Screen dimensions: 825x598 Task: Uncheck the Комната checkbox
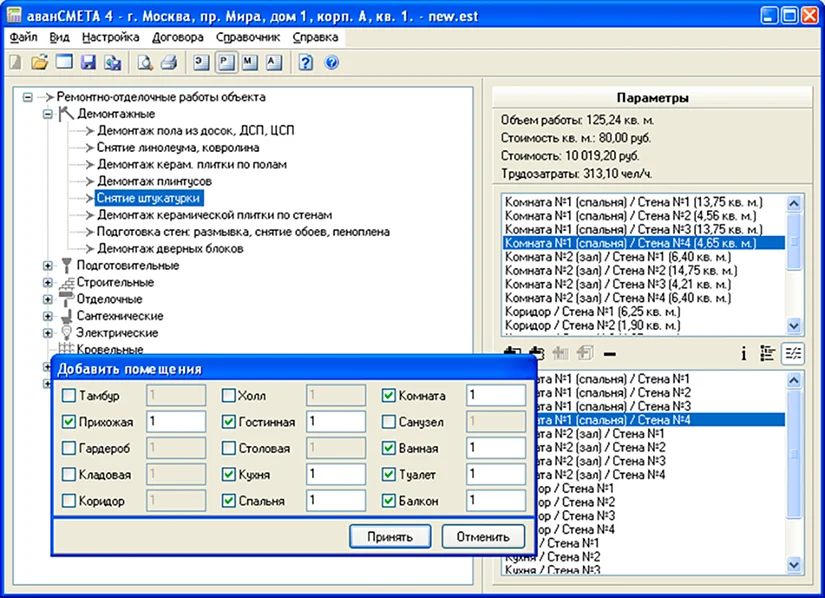point(388,396)
